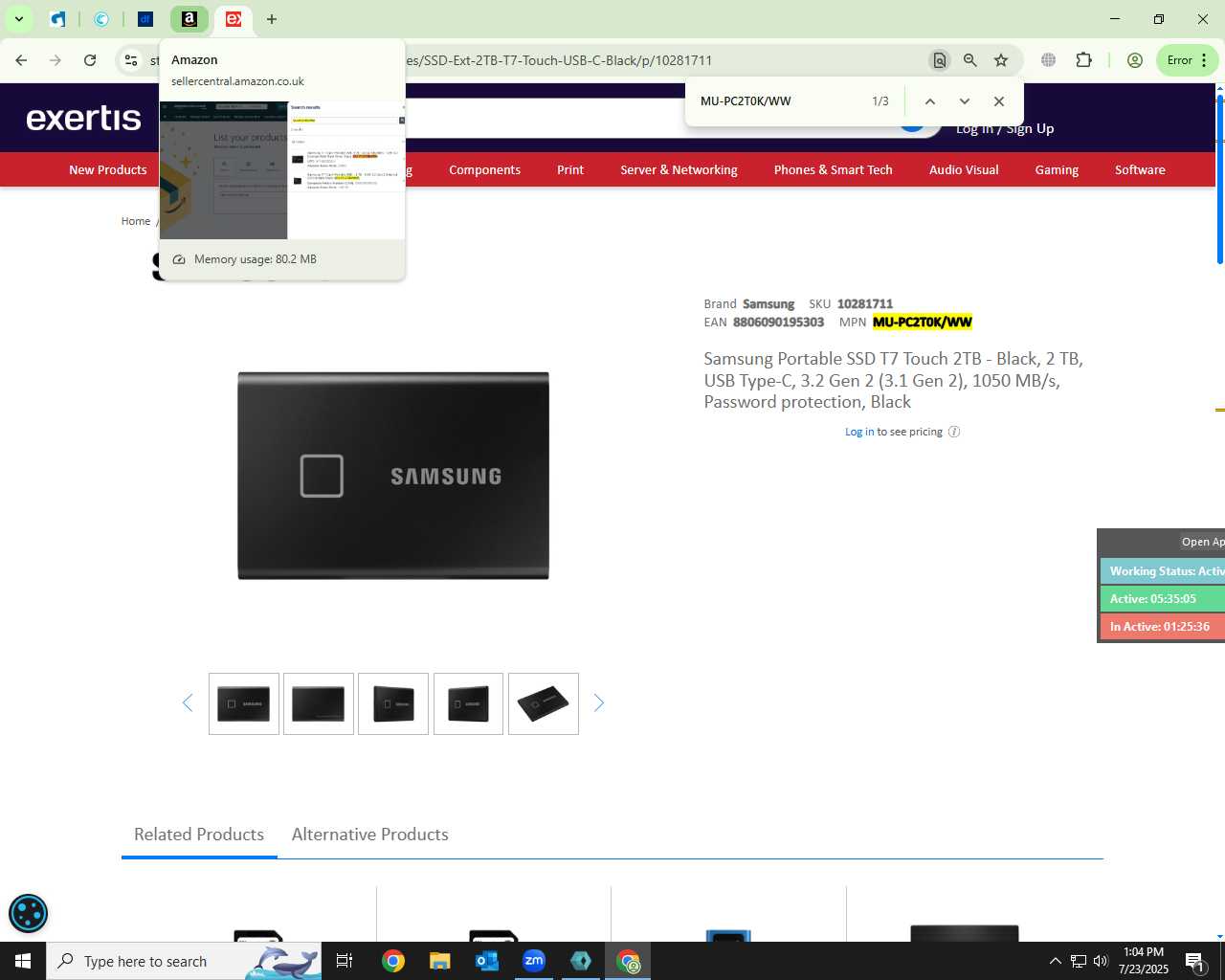Select the first product thumbnail
This screenshot has height=980, width=1225.
pos(244,704)
